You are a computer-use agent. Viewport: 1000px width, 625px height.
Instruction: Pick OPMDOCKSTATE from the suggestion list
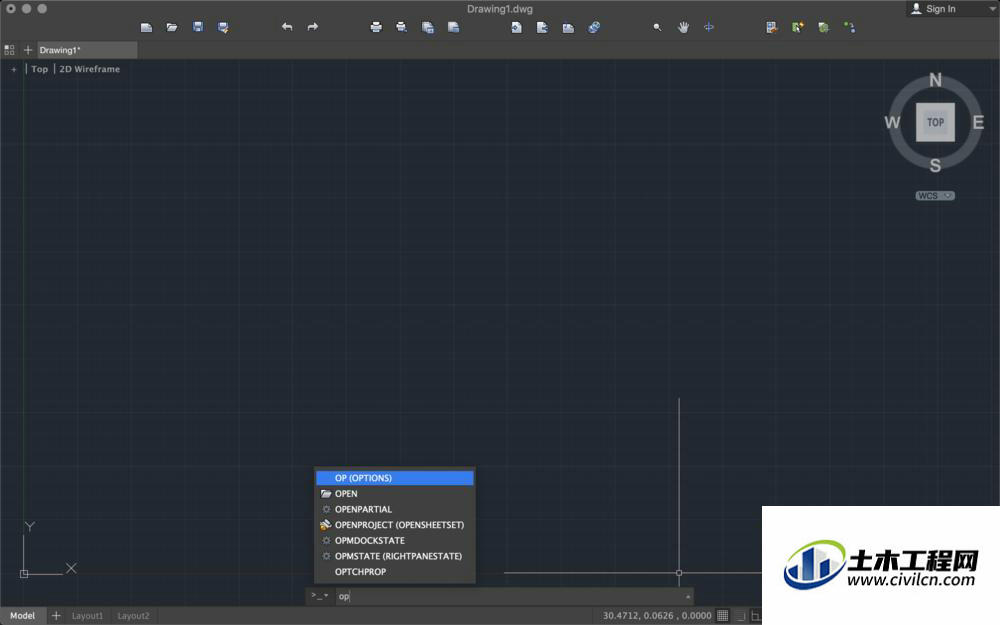click(395, 540)
